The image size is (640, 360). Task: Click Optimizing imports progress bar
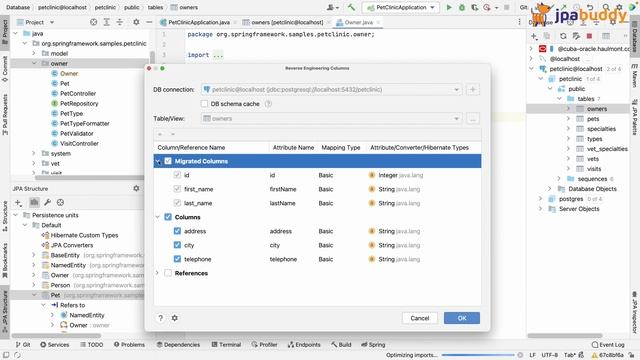tap(478, 355)
